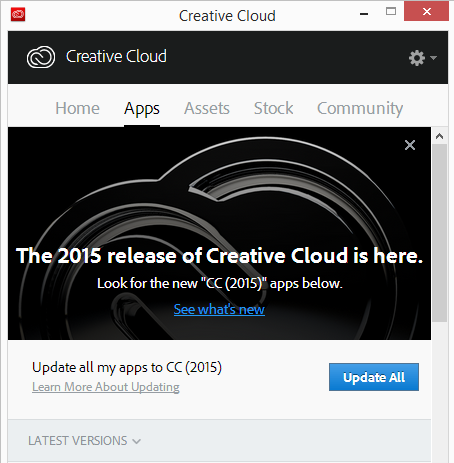This screenshot has height=463, width=454.
Task: Expand the Latest Versions dropdown
Action: 85,441
